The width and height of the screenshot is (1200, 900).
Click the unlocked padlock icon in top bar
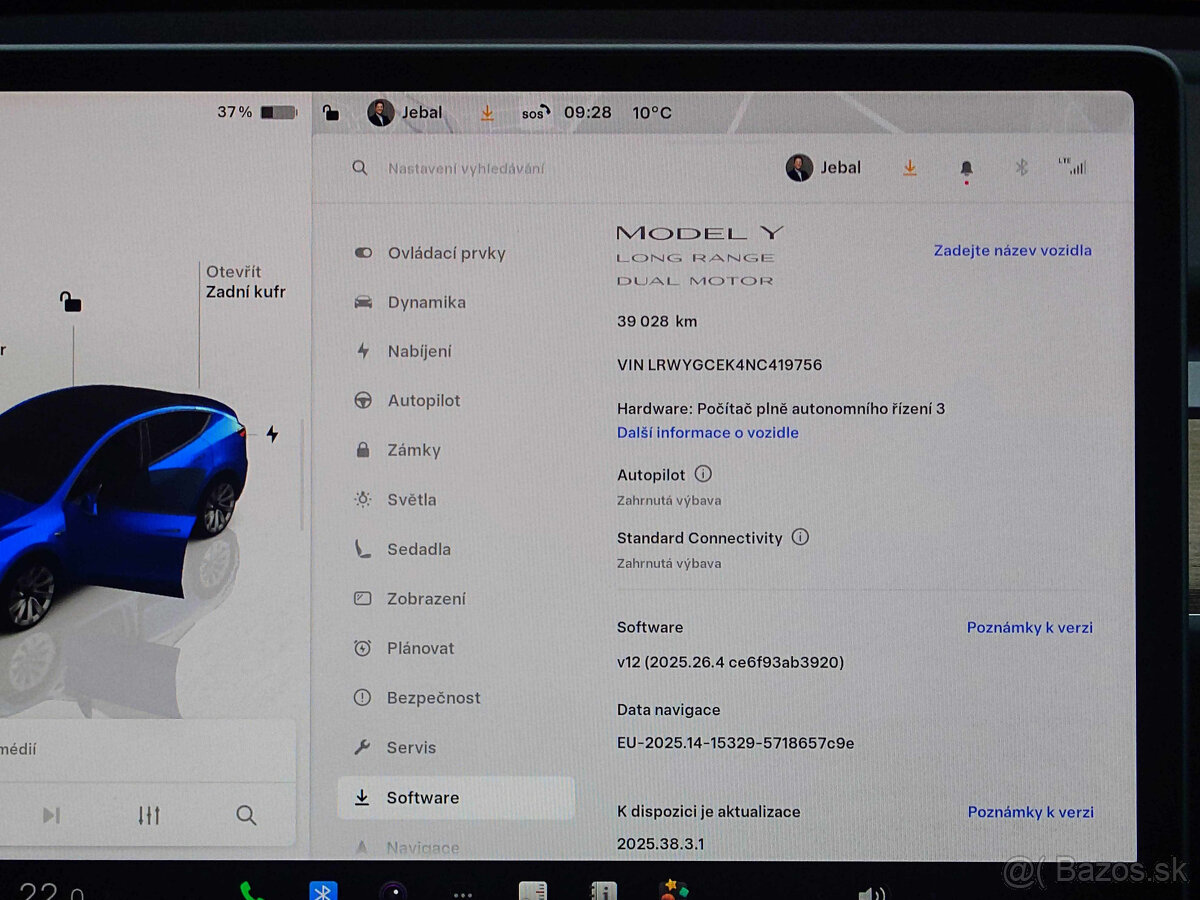pos(330,112)
